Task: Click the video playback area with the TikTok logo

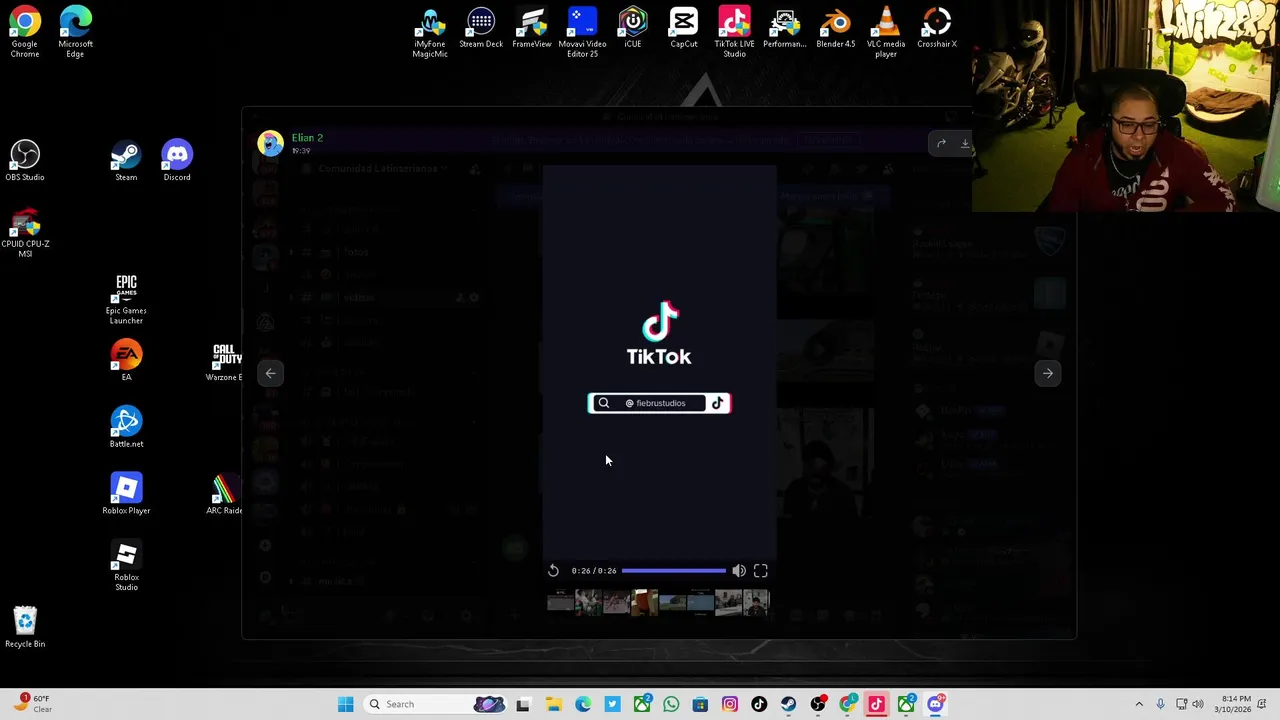Action: click(x=659, y=360)
